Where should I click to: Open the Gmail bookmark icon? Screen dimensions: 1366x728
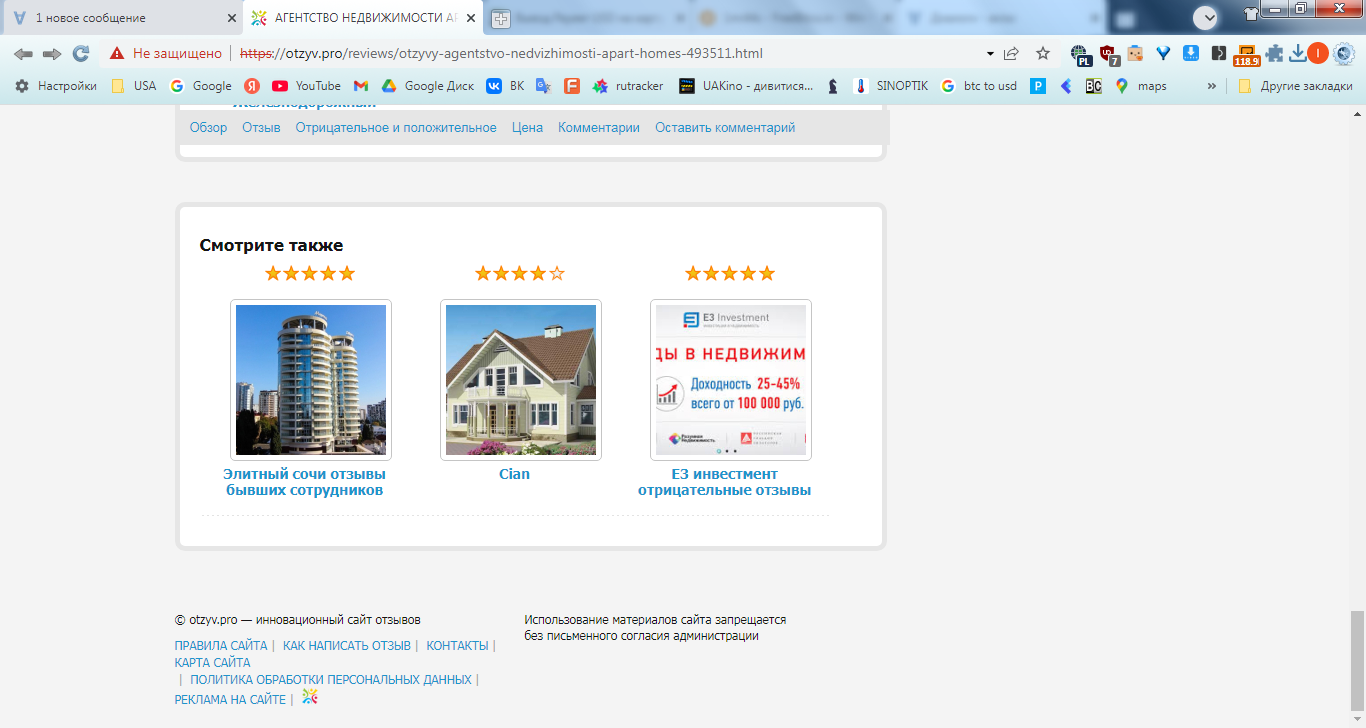click(x=361, y=86)
